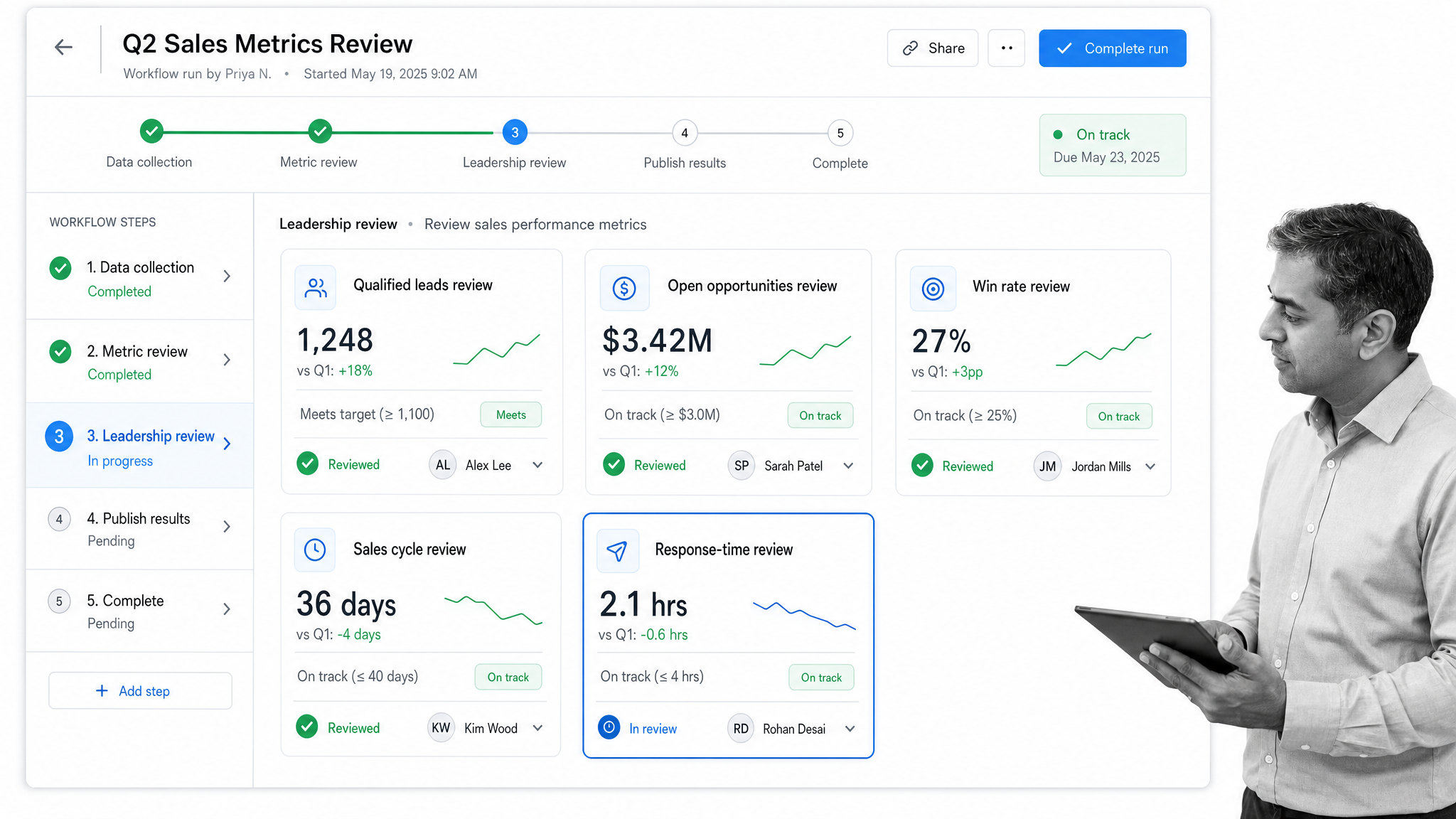Click the people icon on Qualified leads card
The width and height of the screenshot is (1456, 819).
[316, 287]
